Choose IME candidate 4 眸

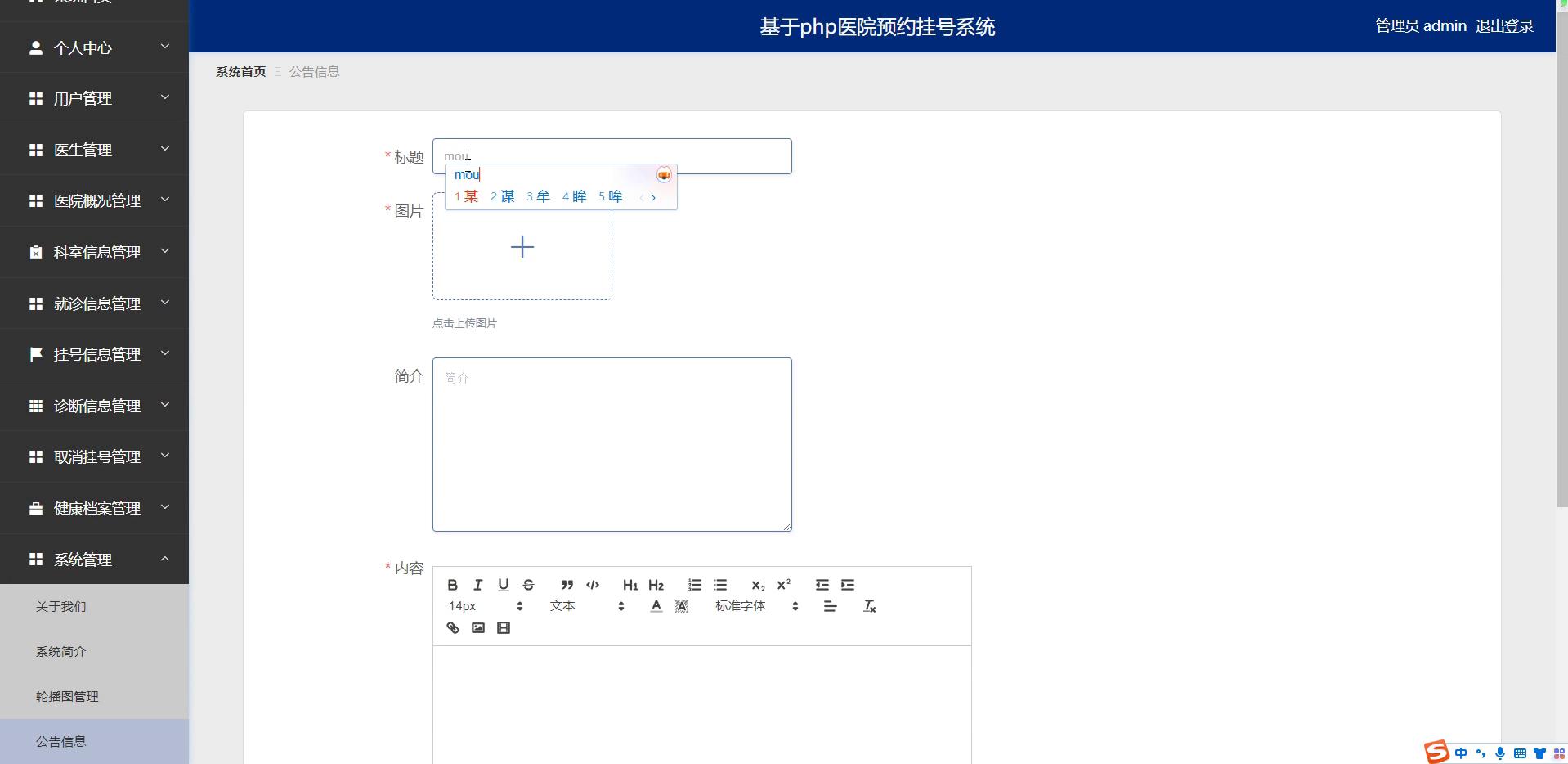pyautogui.click(x=574, y=196)
